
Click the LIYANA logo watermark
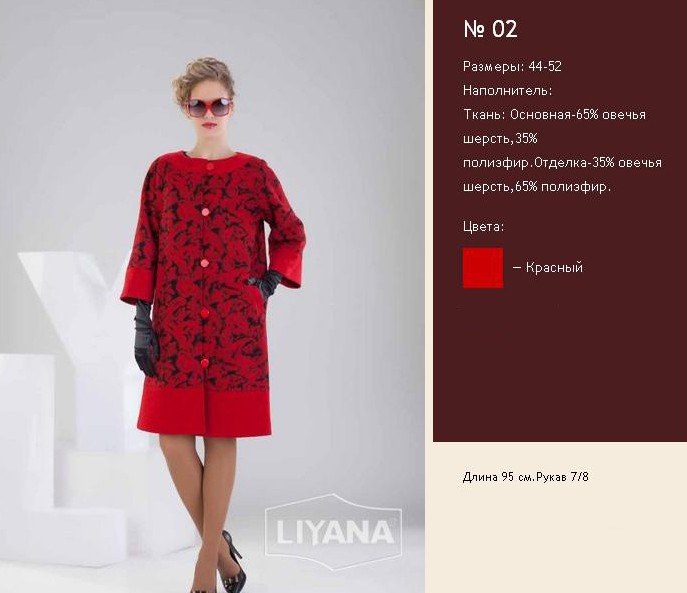[x=334, y=532]
